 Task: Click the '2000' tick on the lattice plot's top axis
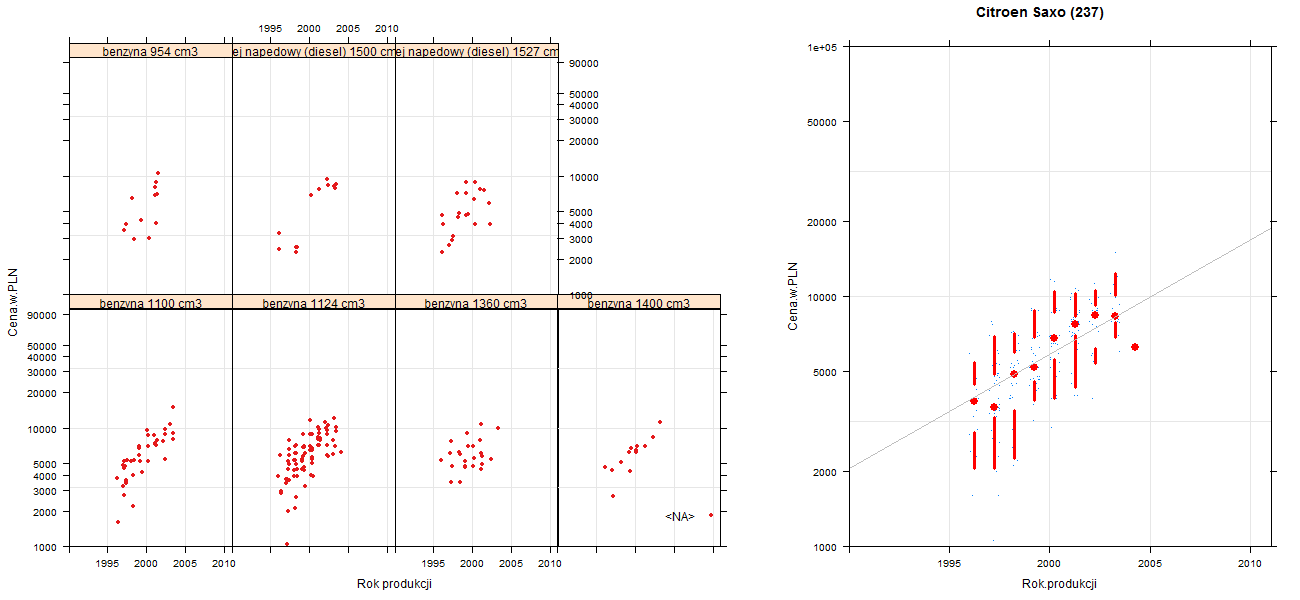[309, 29]
